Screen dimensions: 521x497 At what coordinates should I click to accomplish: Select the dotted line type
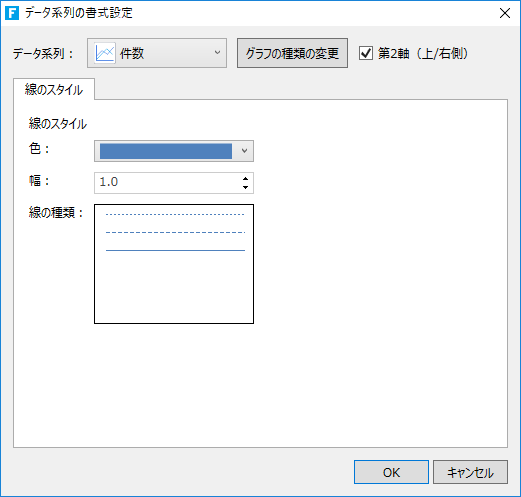(175, 214)
